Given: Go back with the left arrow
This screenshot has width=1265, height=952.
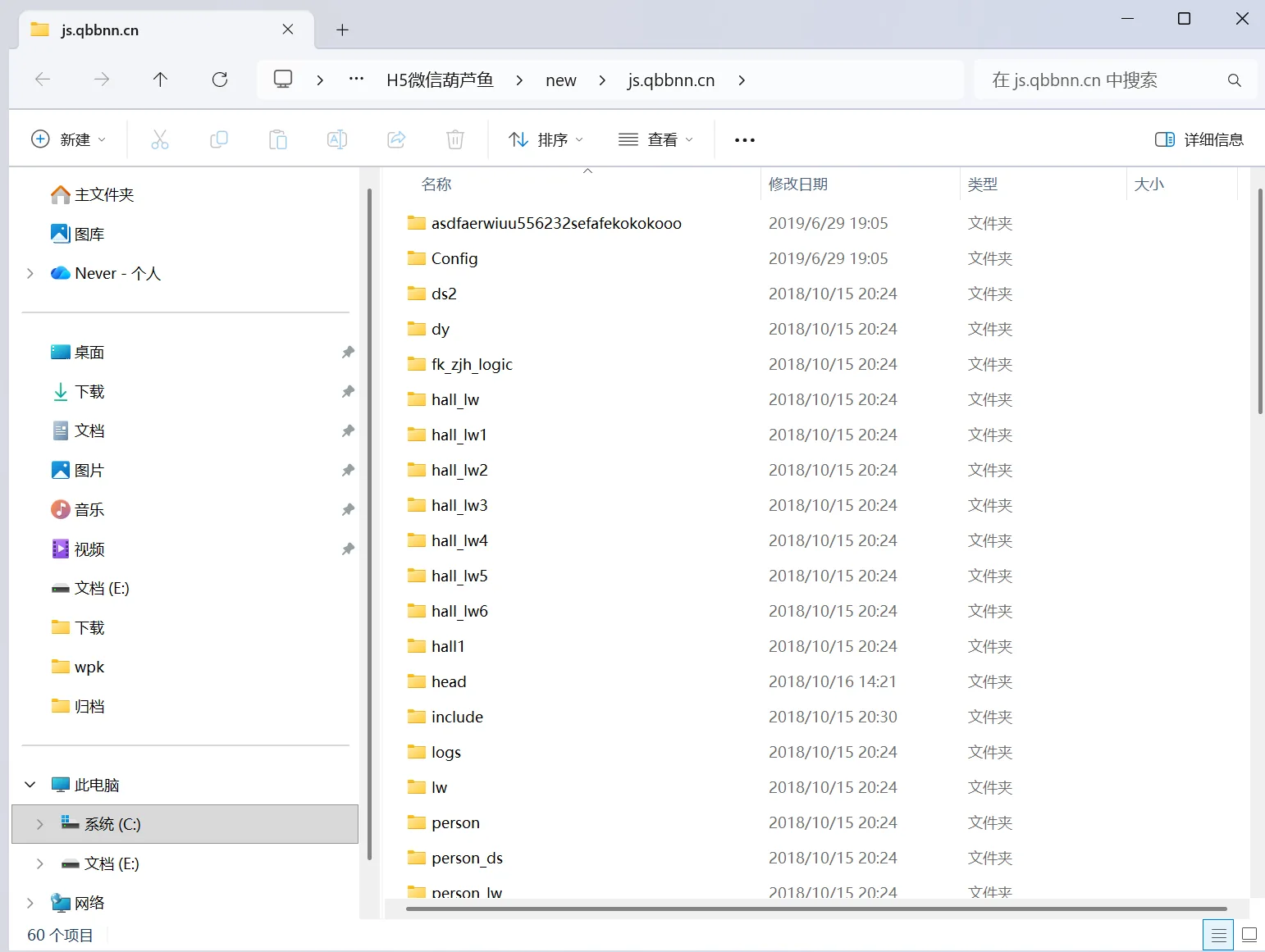Looking at the screenshot, I should tap(43, 80).
